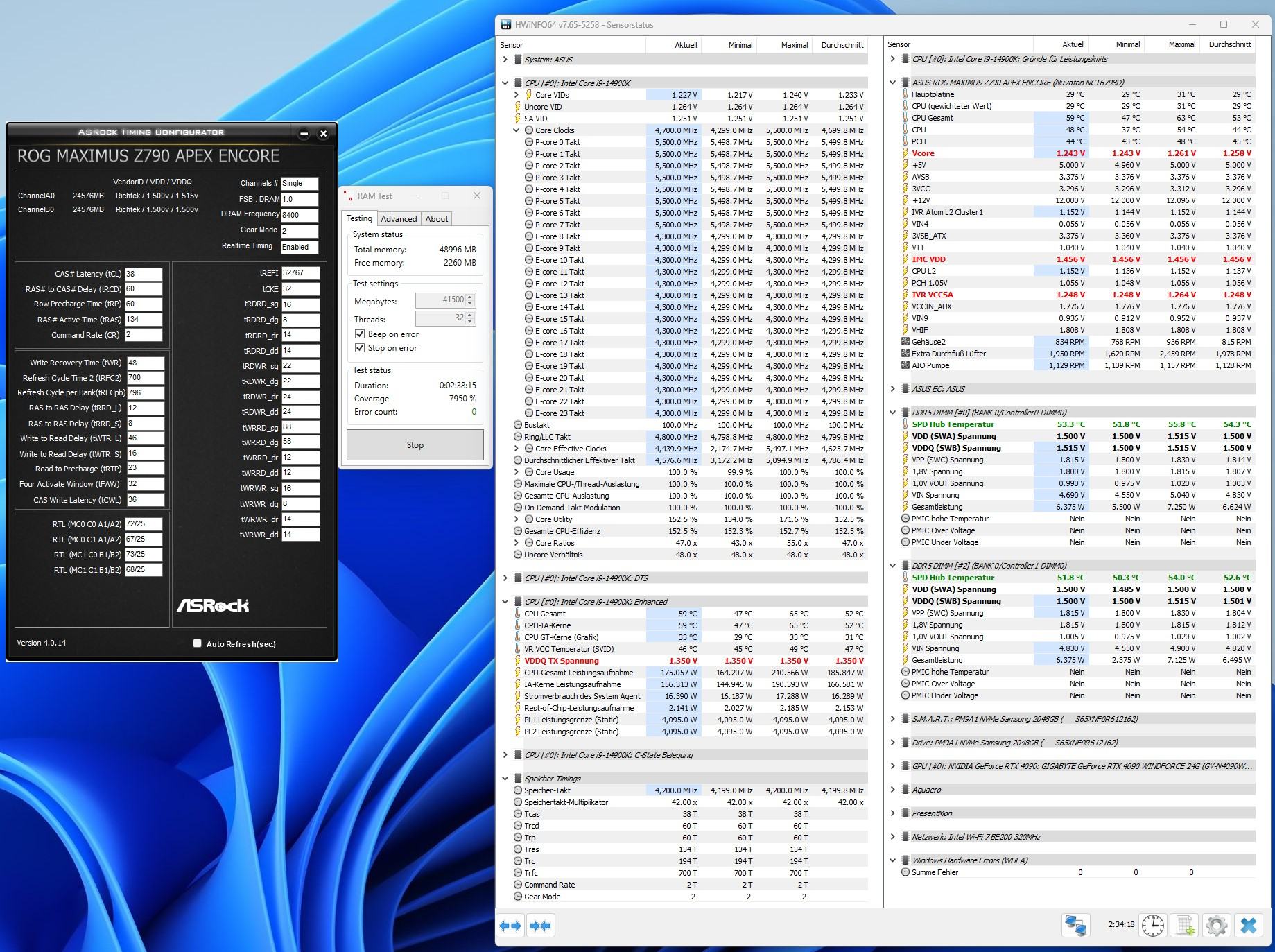Viewport: 1275px width, 952px height.
Task: Enable Auto Refresh(sec) checkbox
Action: tap(197, 643)
